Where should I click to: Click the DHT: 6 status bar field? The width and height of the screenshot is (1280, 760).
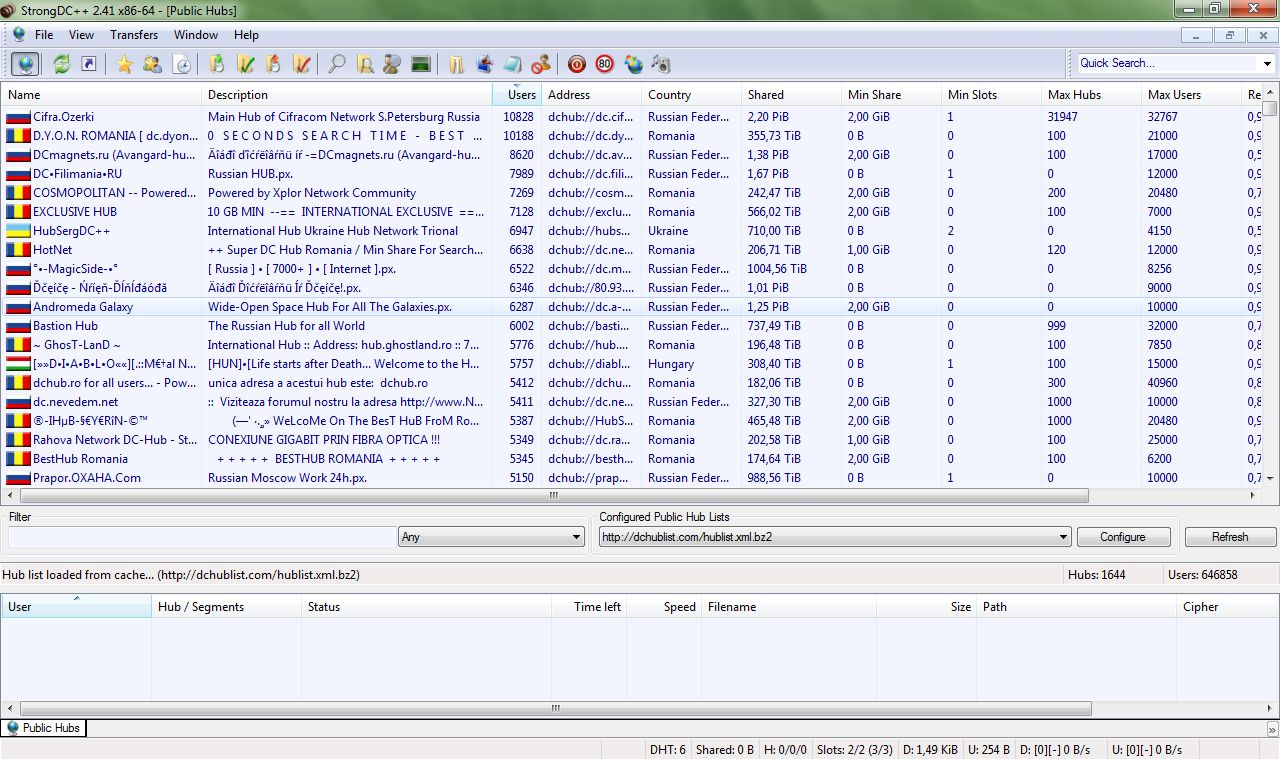[x=668, y=749]
